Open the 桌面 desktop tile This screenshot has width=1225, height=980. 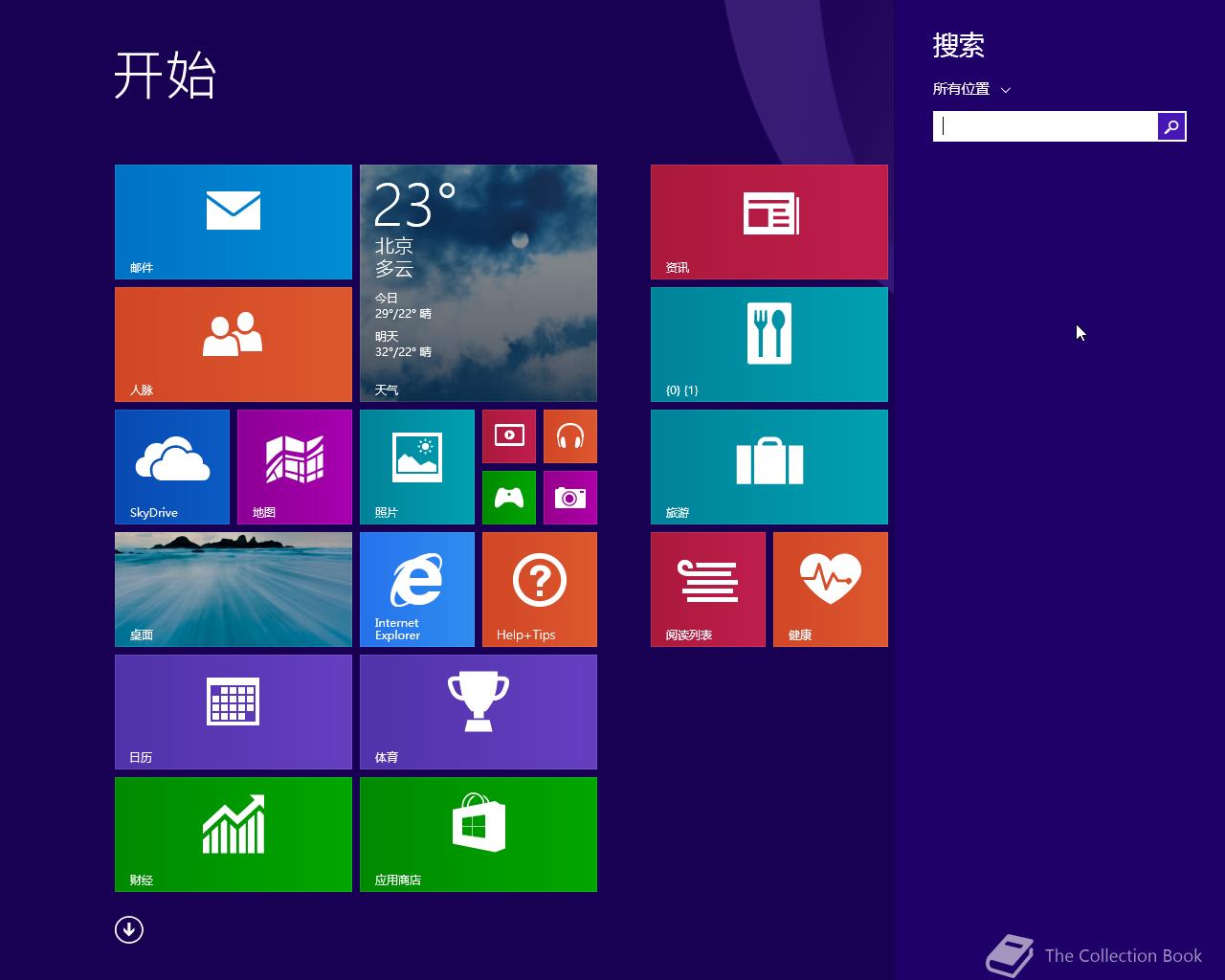tap(234, 590)
